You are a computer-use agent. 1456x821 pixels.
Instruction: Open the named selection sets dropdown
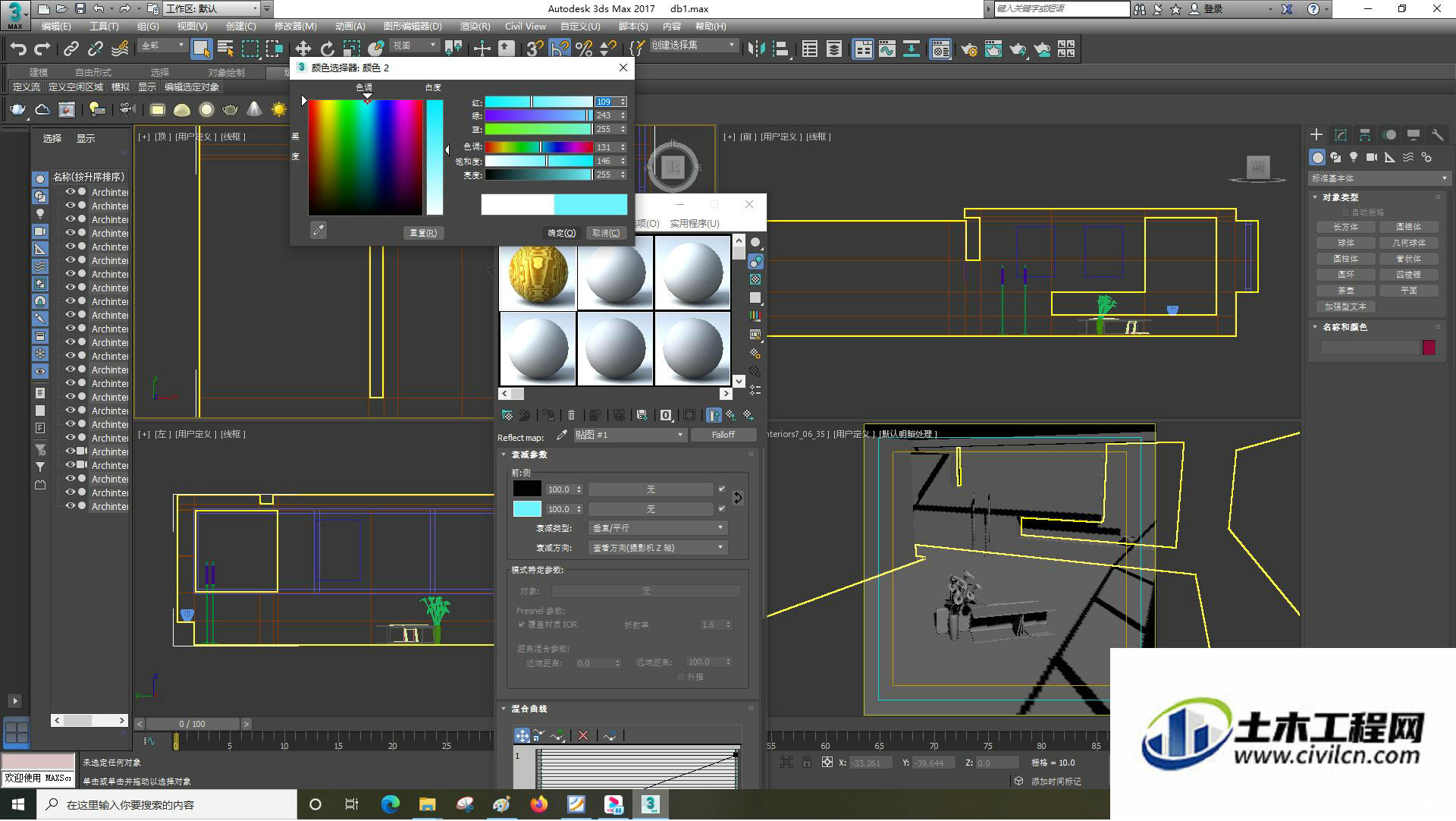coord(693,46)
